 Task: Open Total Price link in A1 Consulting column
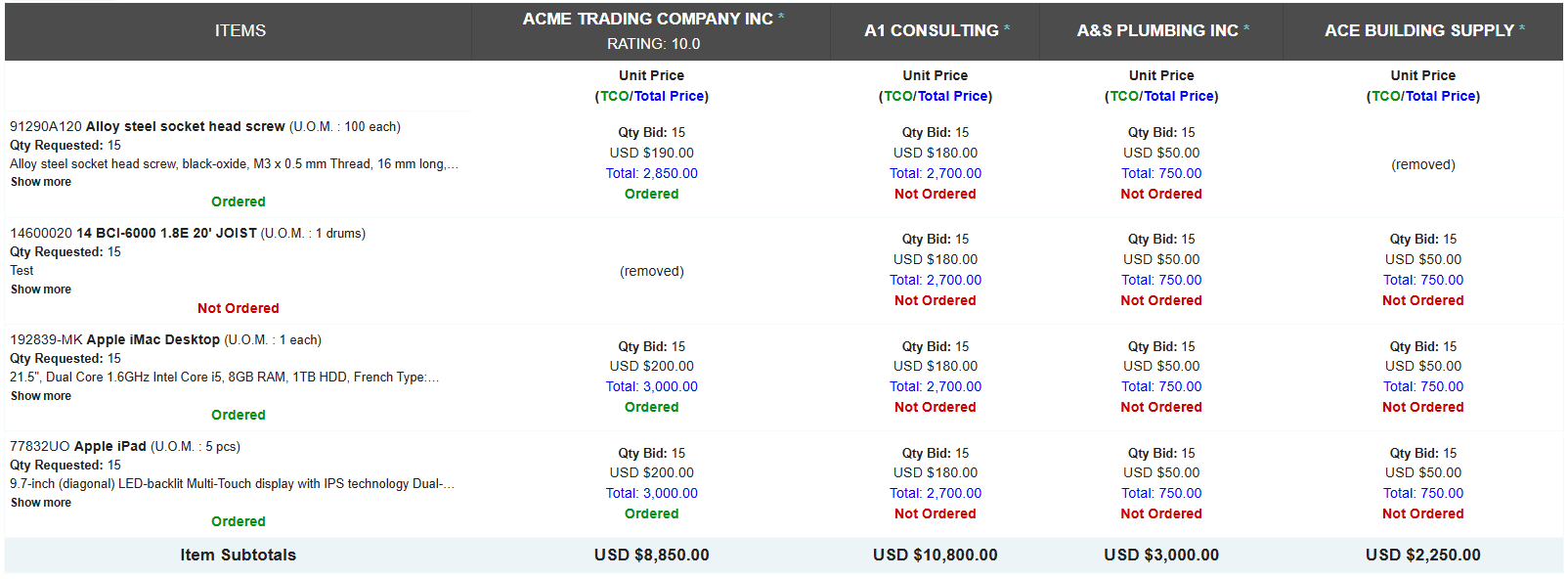(952, 96)
